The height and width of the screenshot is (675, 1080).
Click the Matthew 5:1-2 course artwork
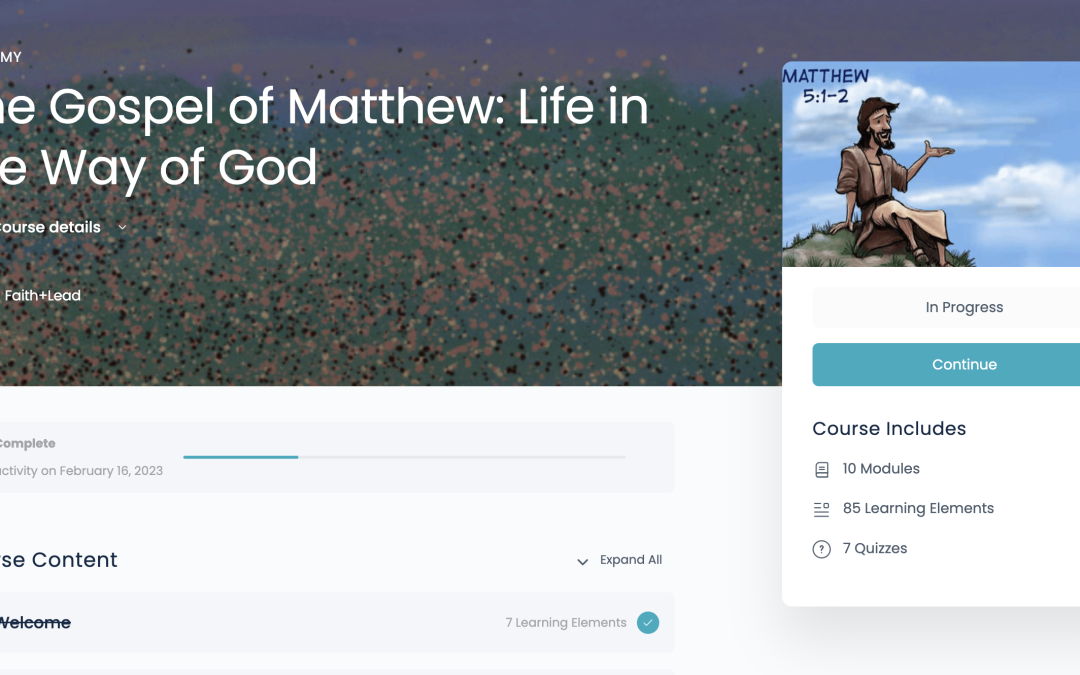(x=930, y=163)
